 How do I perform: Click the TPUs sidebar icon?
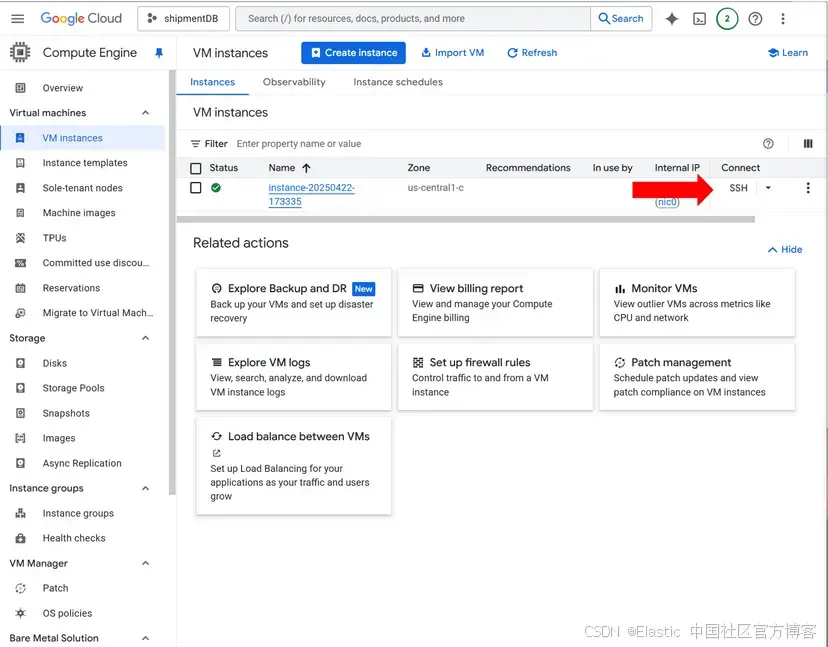click(x=20, y=238)
